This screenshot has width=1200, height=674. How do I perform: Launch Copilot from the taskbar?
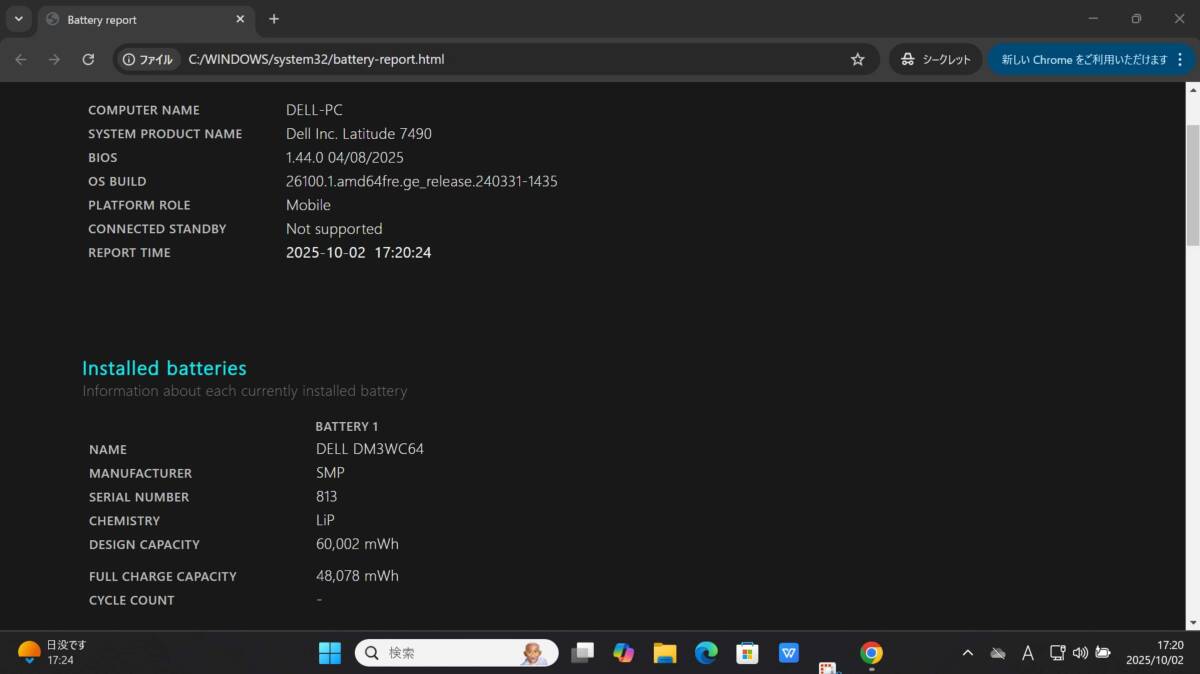click(x=624, y=653)
